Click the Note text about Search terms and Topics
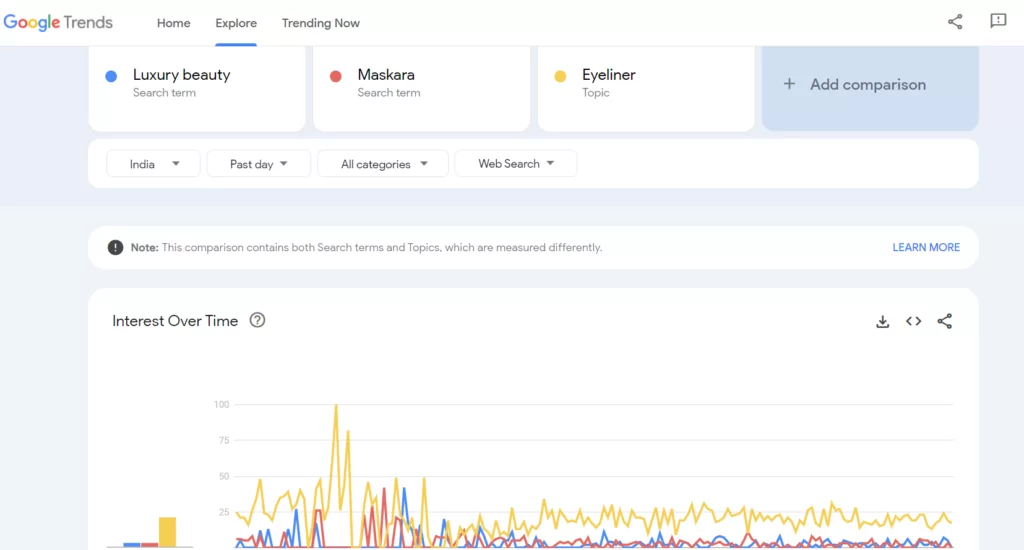This screenshot has height=550, width=1024. point(366,248)
